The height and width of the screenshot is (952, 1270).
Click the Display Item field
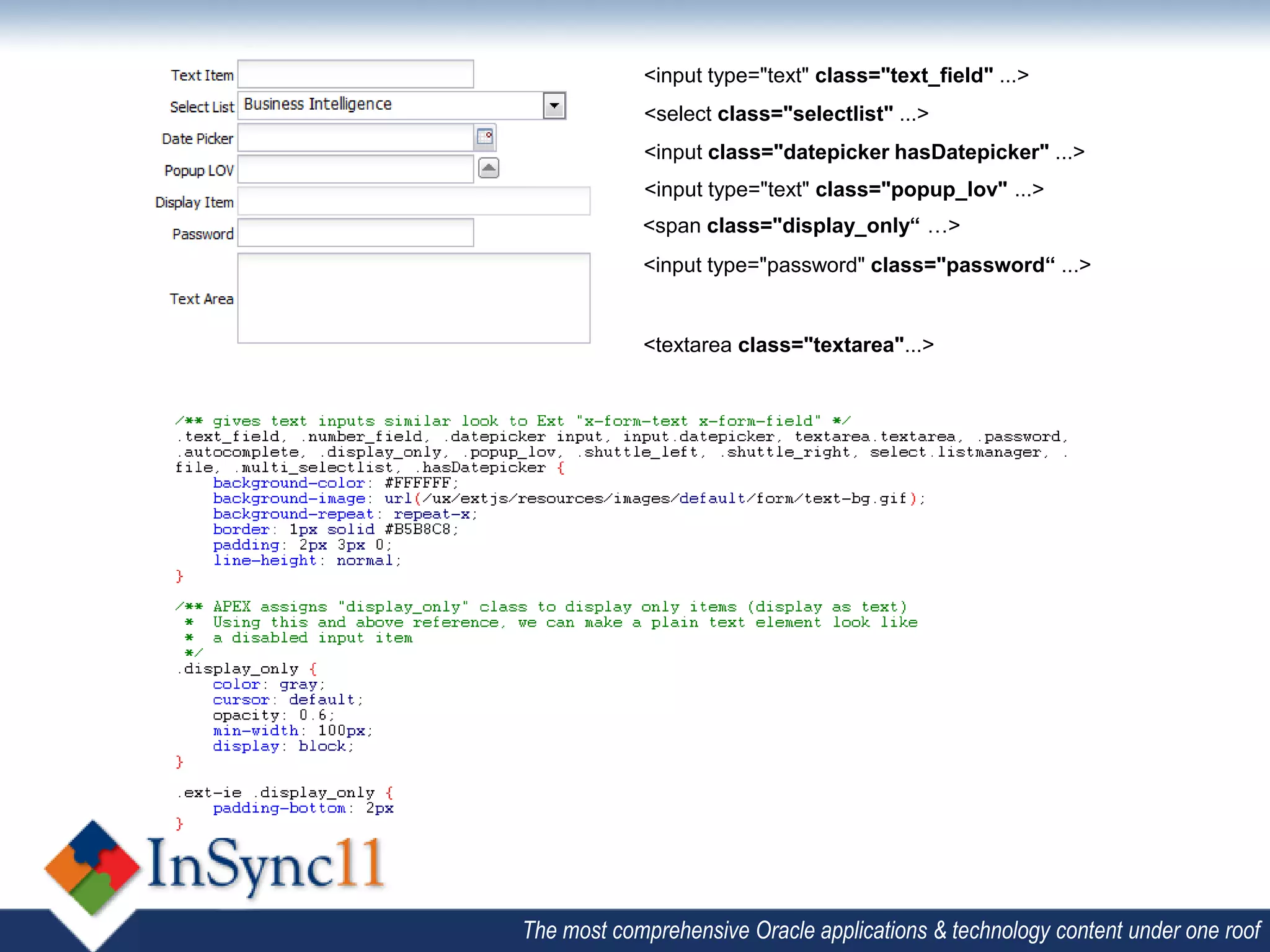tap(414, 201)
